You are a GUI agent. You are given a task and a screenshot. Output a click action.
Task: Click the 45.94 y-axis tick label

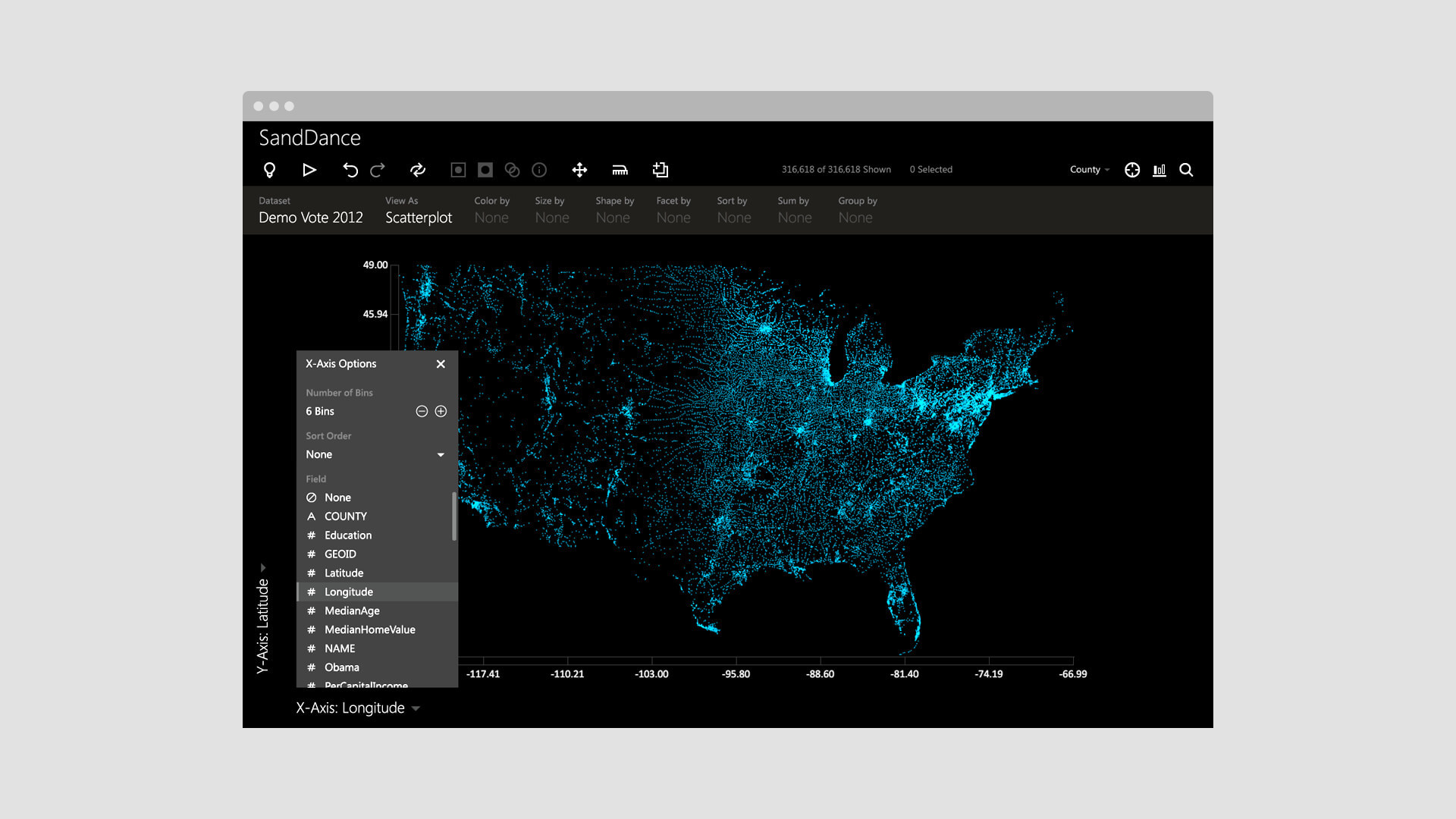(375, 314)
